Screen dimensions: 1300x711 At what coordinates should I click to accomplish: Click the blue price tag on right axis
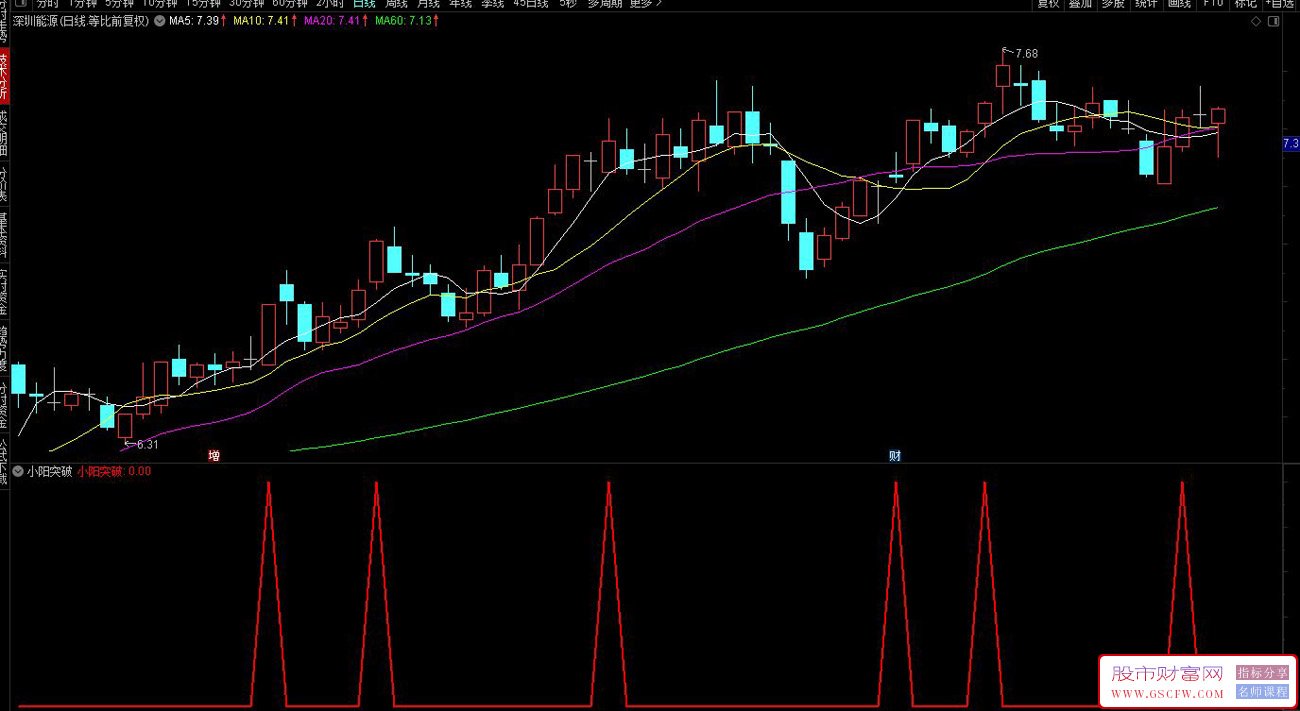[1291, 145]
